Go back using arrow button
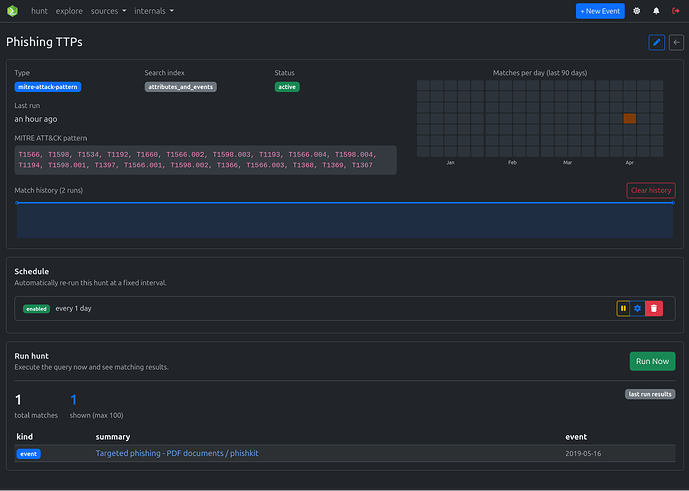This screenshot has height=491, width=689. (676, 42)
